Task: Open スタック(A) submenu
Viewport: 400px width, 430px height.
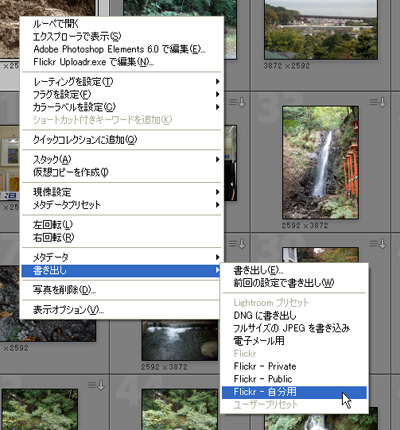Action: 122,159
